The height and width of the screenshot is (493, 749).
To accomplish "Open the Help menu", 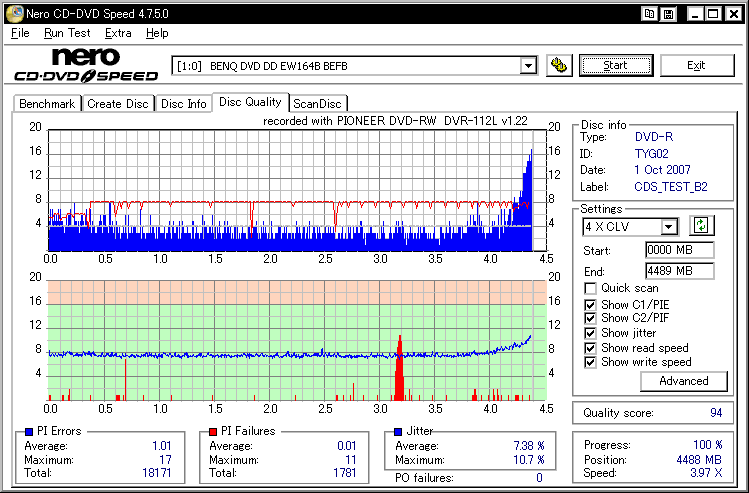I will click(157, 33).
